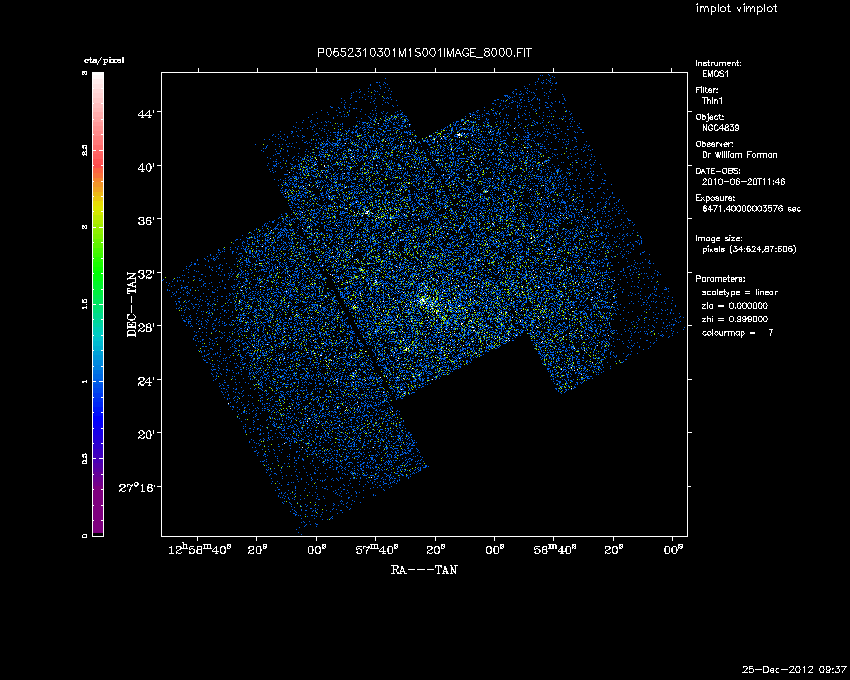
Task: Click the plot title P0652310301M1S001IMAGE_8000.FIT
Action: point(424,53)
